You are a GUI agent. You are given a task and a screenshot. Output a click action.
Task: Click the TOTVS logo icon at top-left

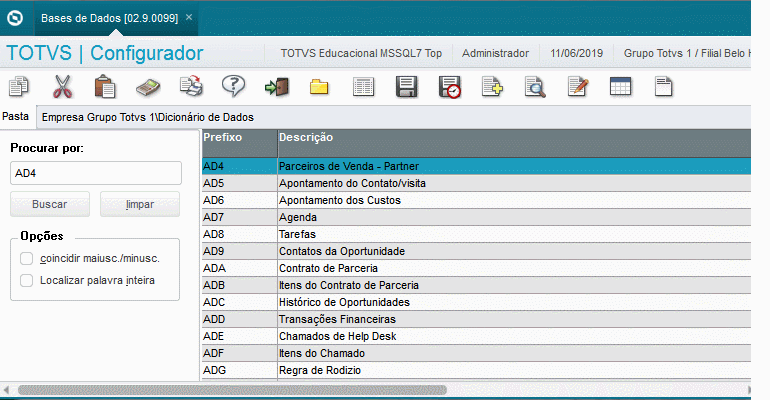[15, 18]
